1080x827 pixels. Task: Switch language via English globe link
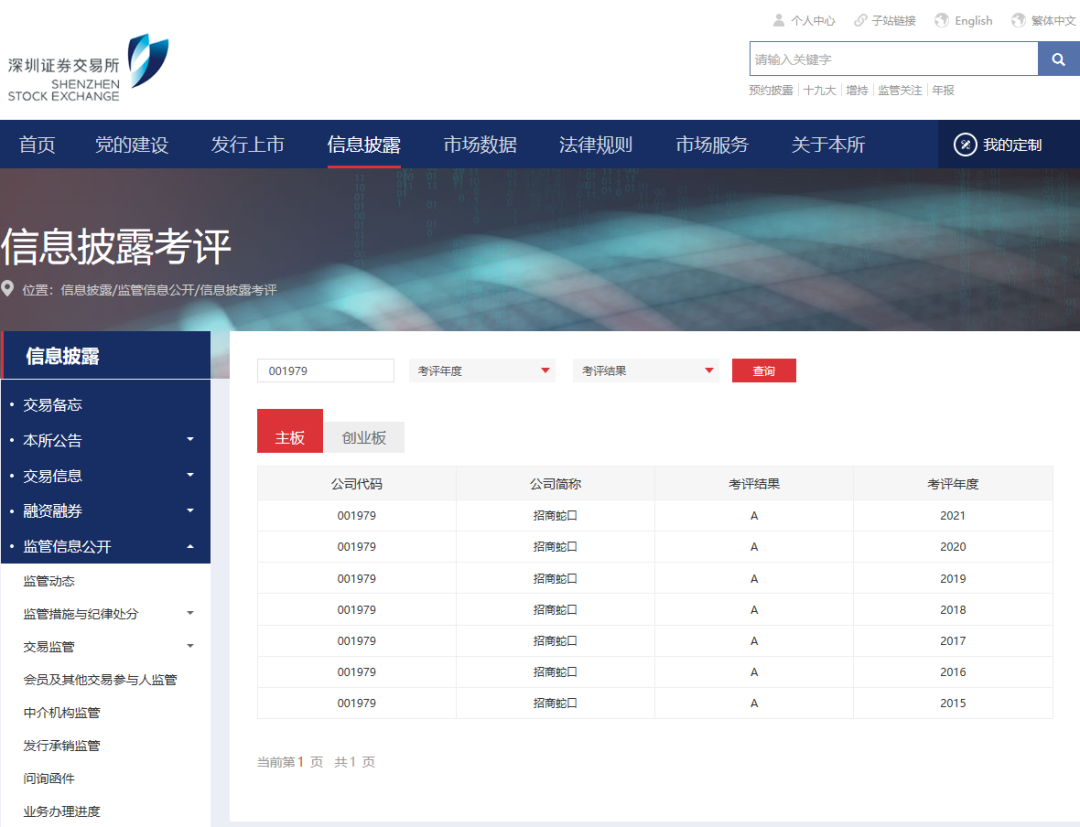(964, 21)
